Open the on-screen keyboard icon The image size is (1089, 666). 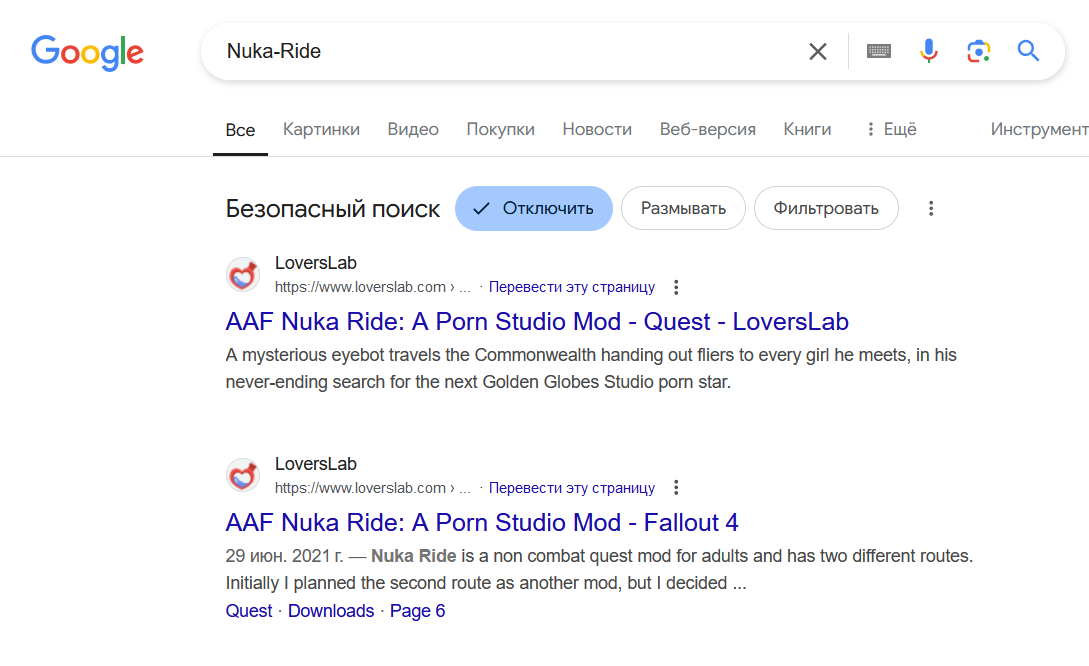click(x=879, y=51)
